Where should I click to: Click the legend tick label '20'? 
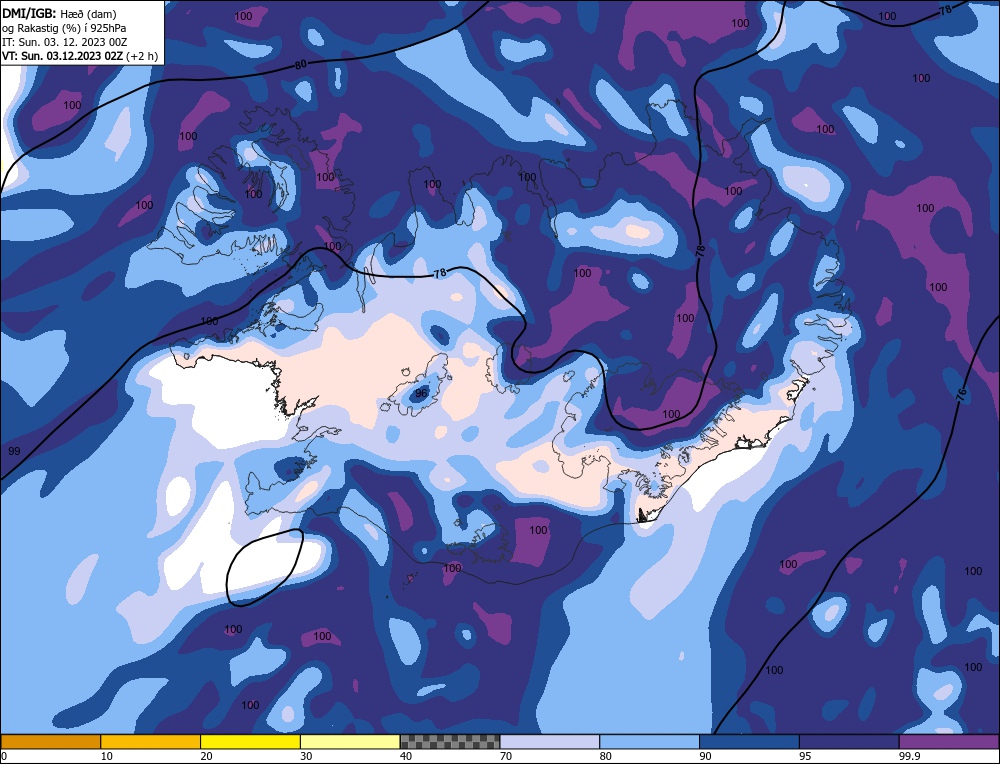pyautogui.click(x=207, y=756)
